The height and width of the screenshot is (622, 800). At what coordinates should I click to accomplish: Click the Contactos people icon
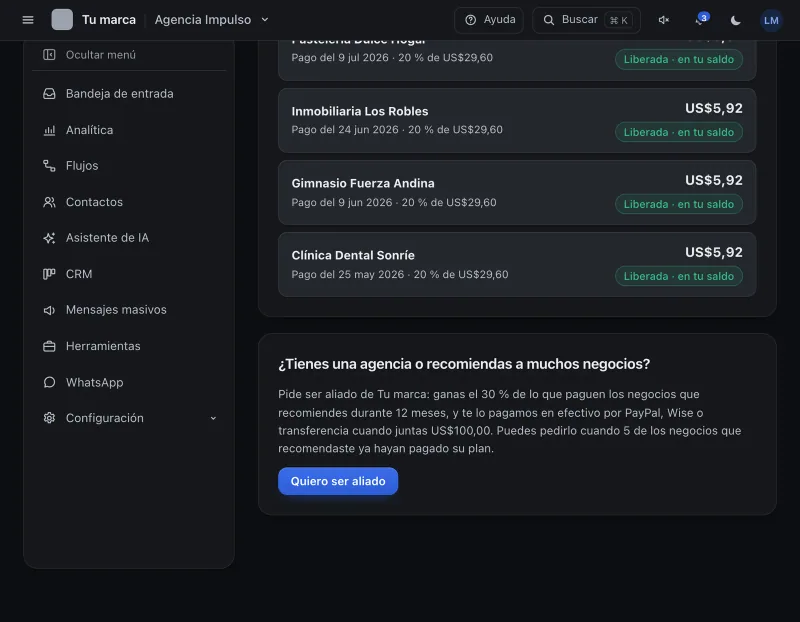pyautogui.click(x=49, y=202)
